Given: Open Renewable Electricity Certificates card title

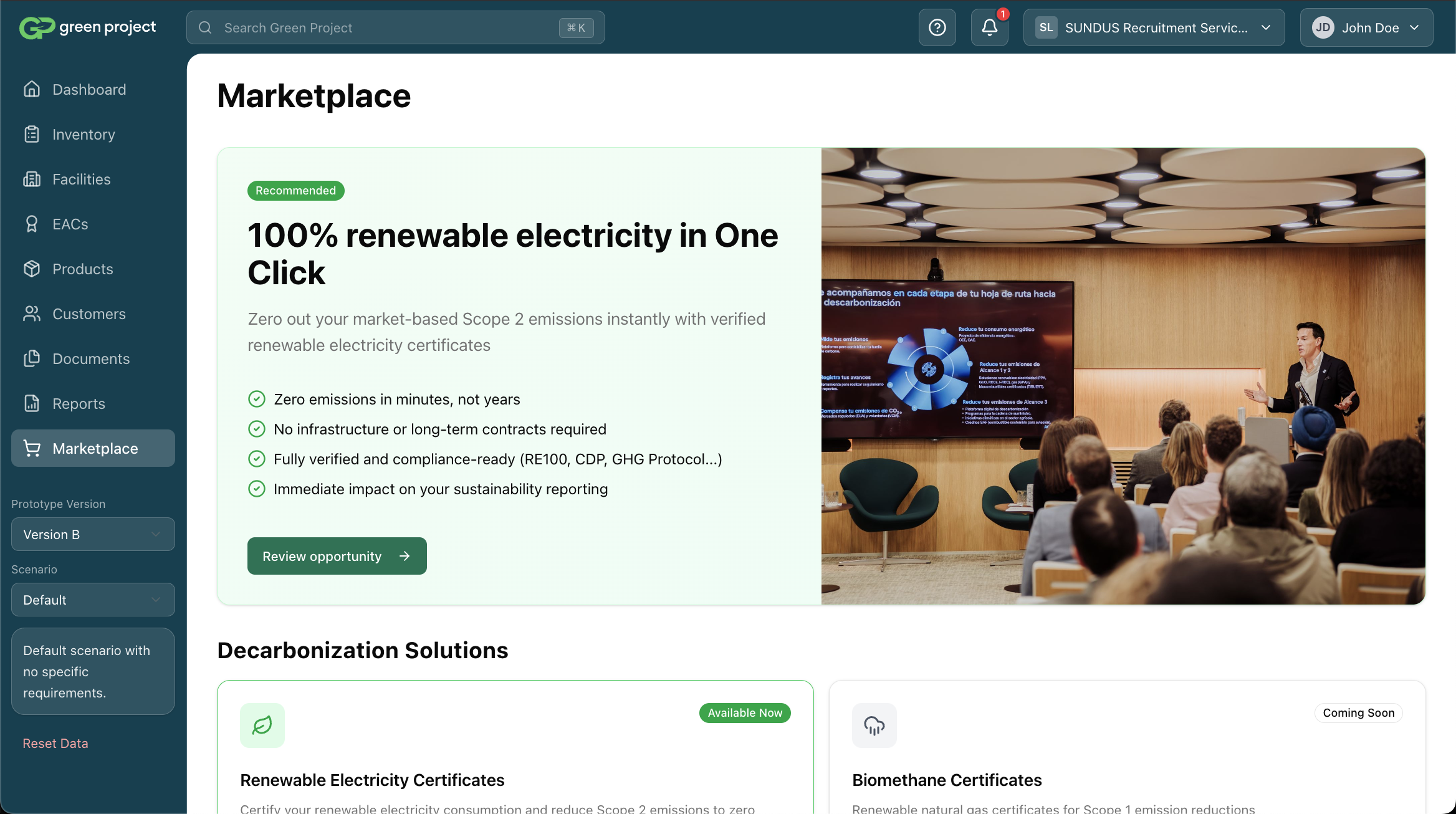Looking at the screenshot, I should pyautogui.click(x=372, y=780).
